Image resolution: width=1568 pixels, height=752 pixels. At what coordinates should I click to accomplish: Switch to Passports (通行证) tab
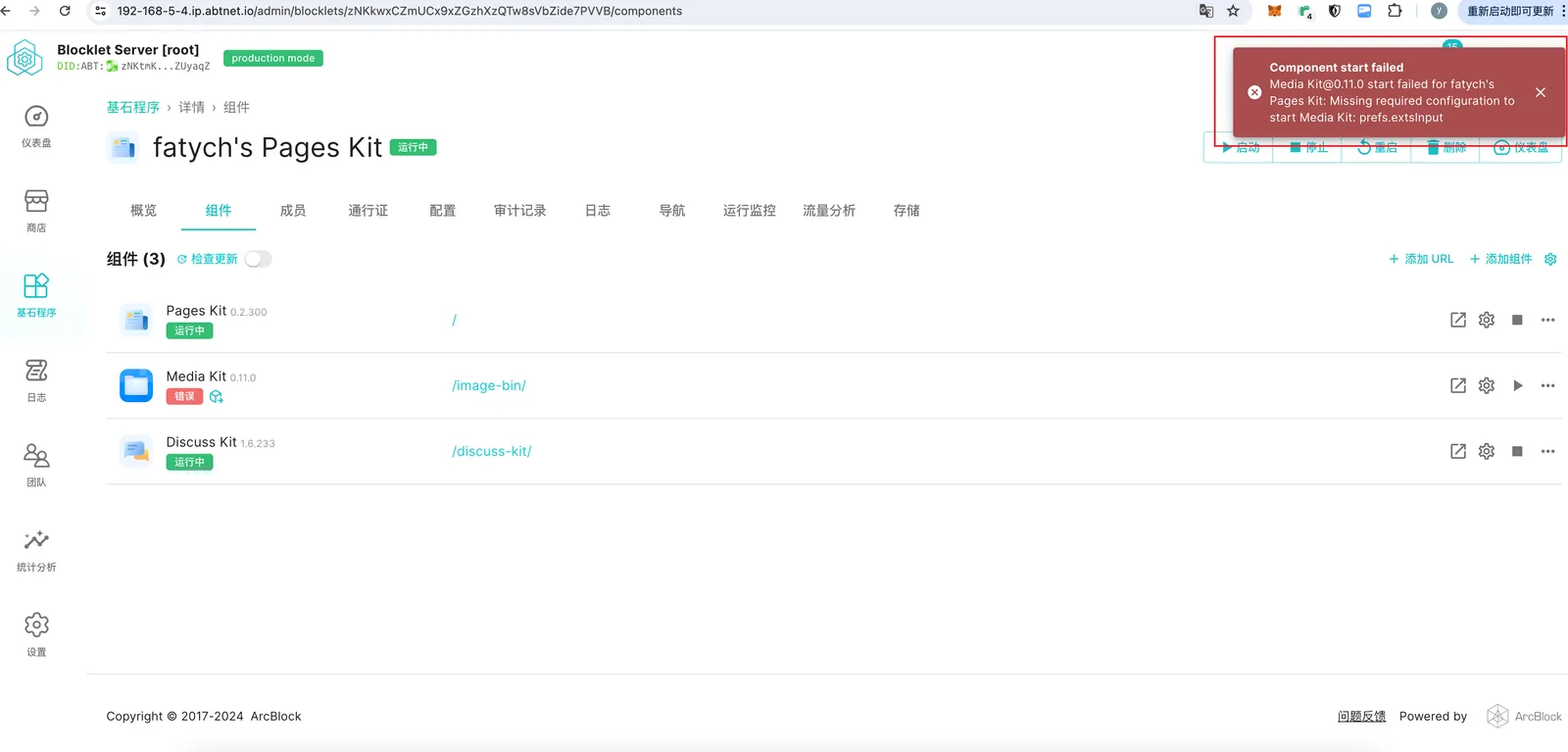click(368, 211)
